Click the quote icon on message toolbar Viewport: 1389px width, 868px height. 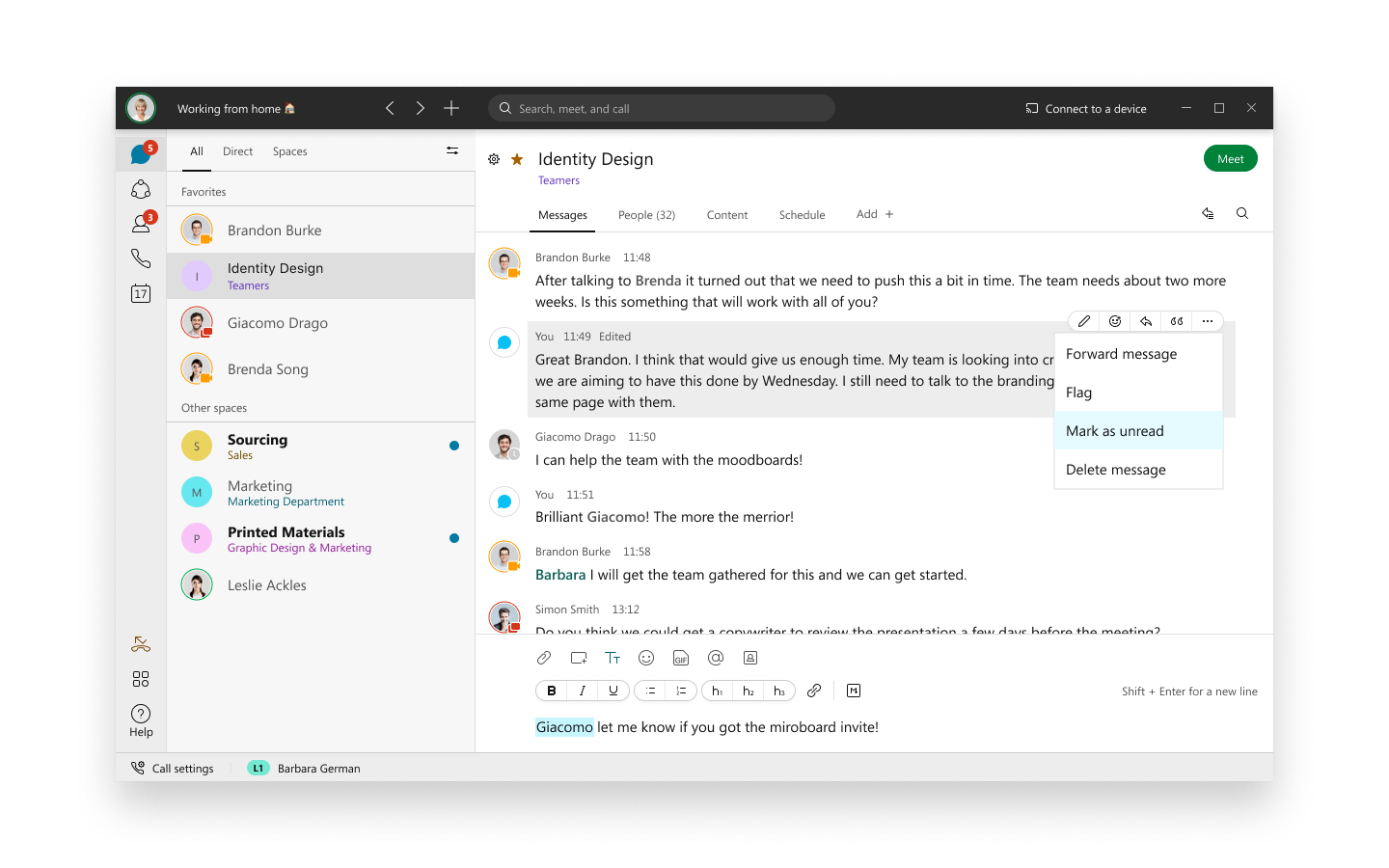1177,321
